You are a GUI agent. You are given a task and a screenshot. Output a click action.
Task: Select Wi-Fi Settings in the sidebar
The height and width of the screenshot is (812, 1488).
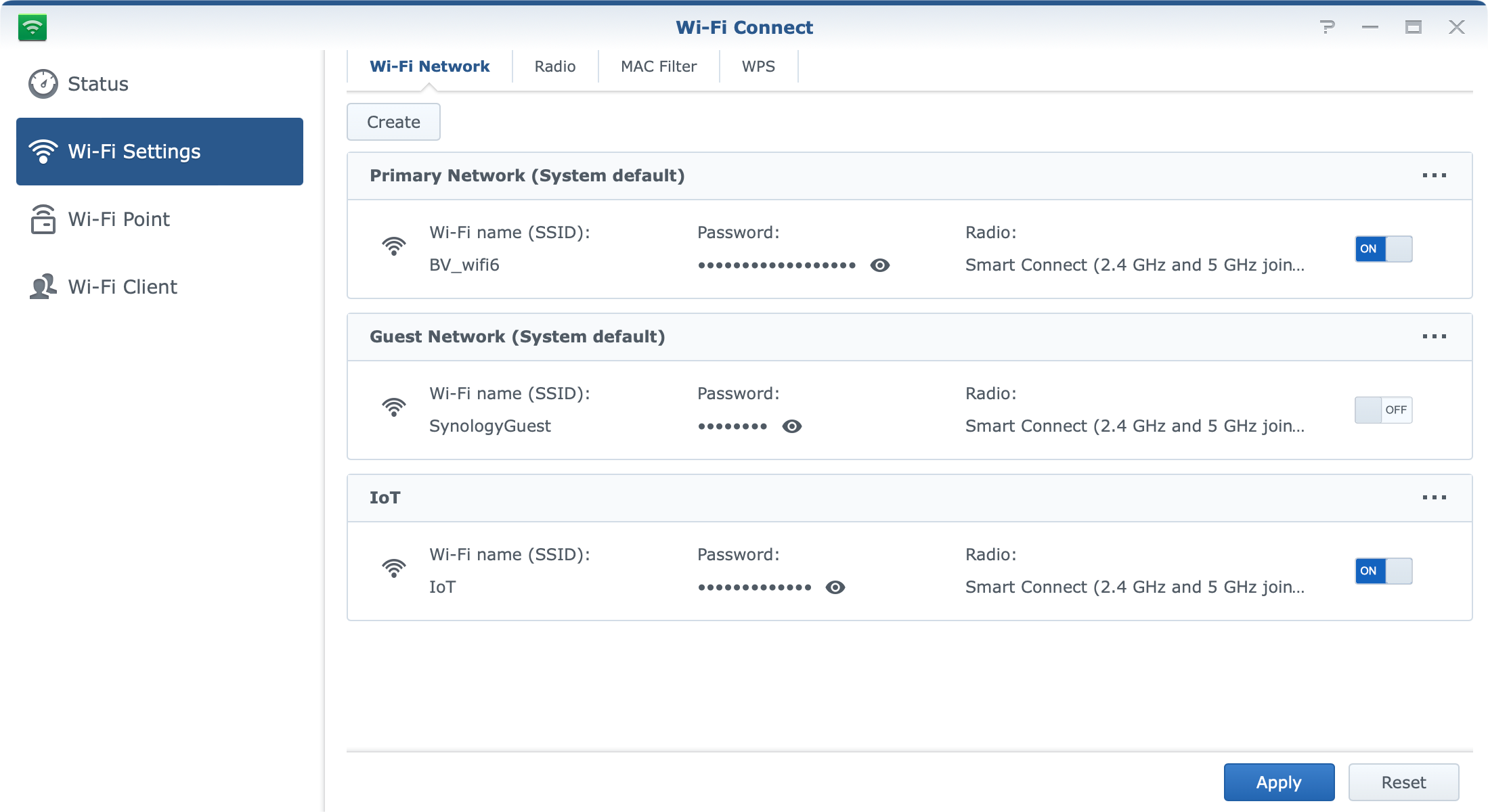pos(160,152)
